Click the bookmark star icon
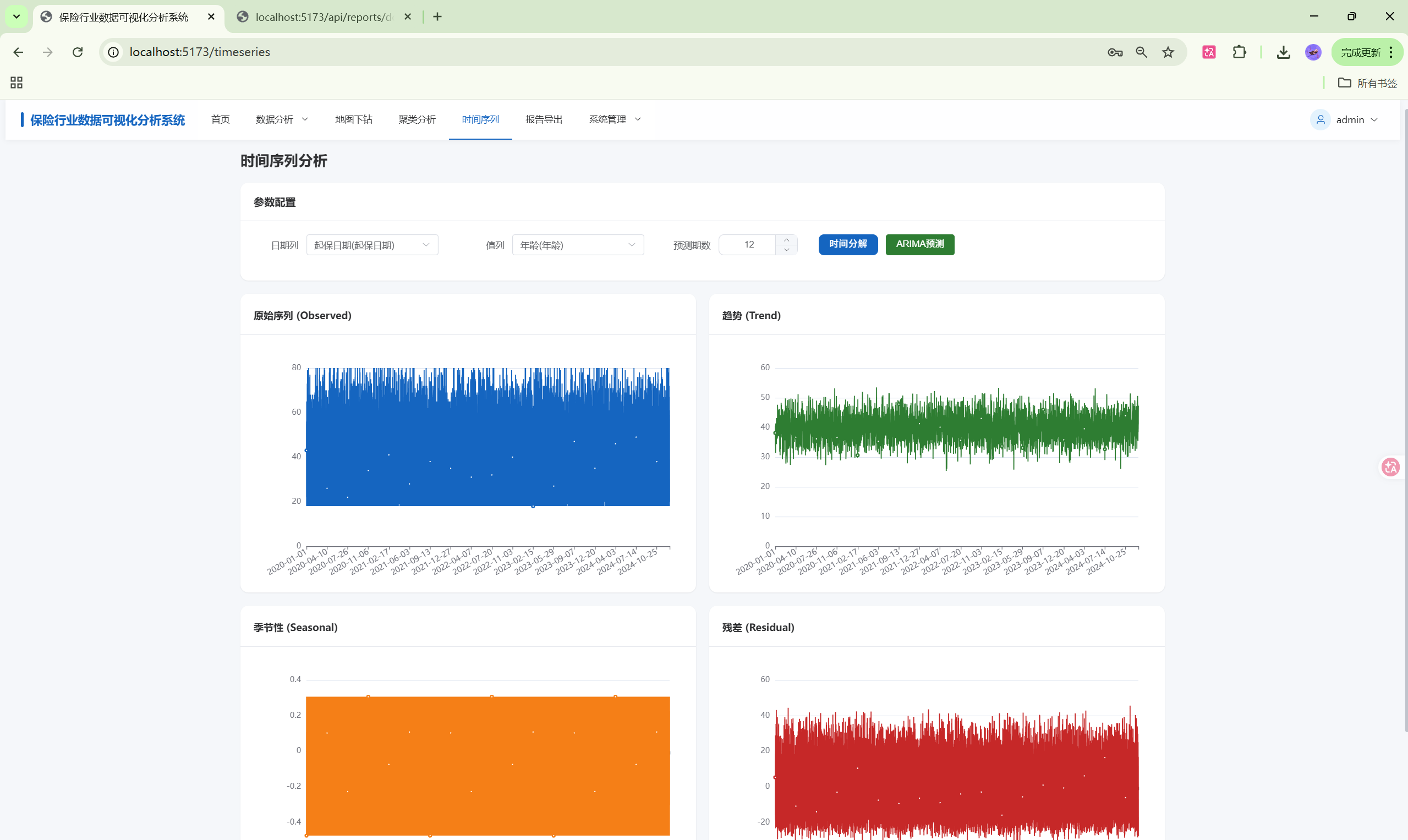This screenshot has width=1408, height=840. pos(1168,52)
